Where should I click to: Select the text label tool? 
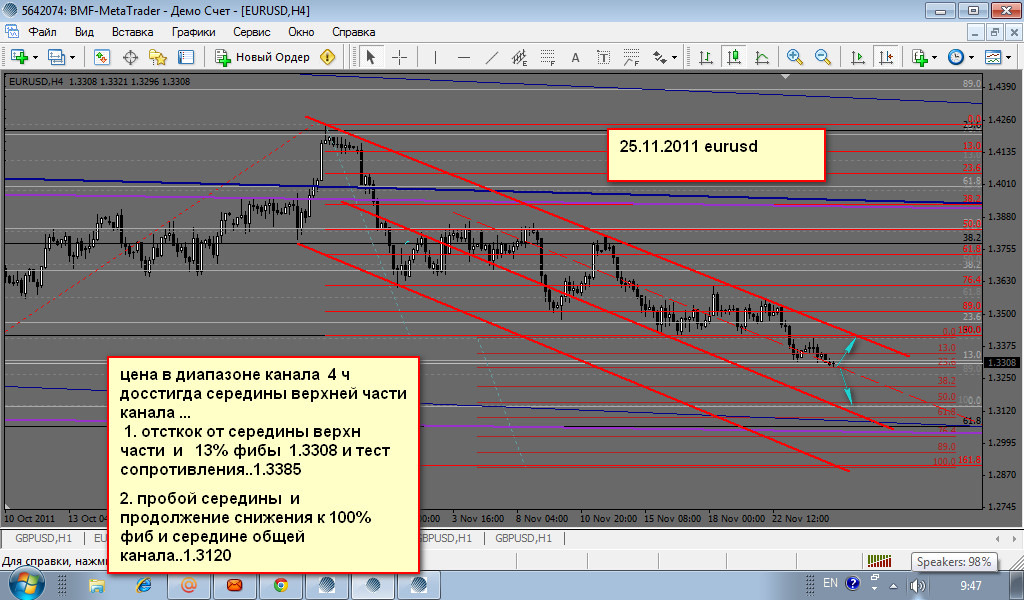point(603,57)
